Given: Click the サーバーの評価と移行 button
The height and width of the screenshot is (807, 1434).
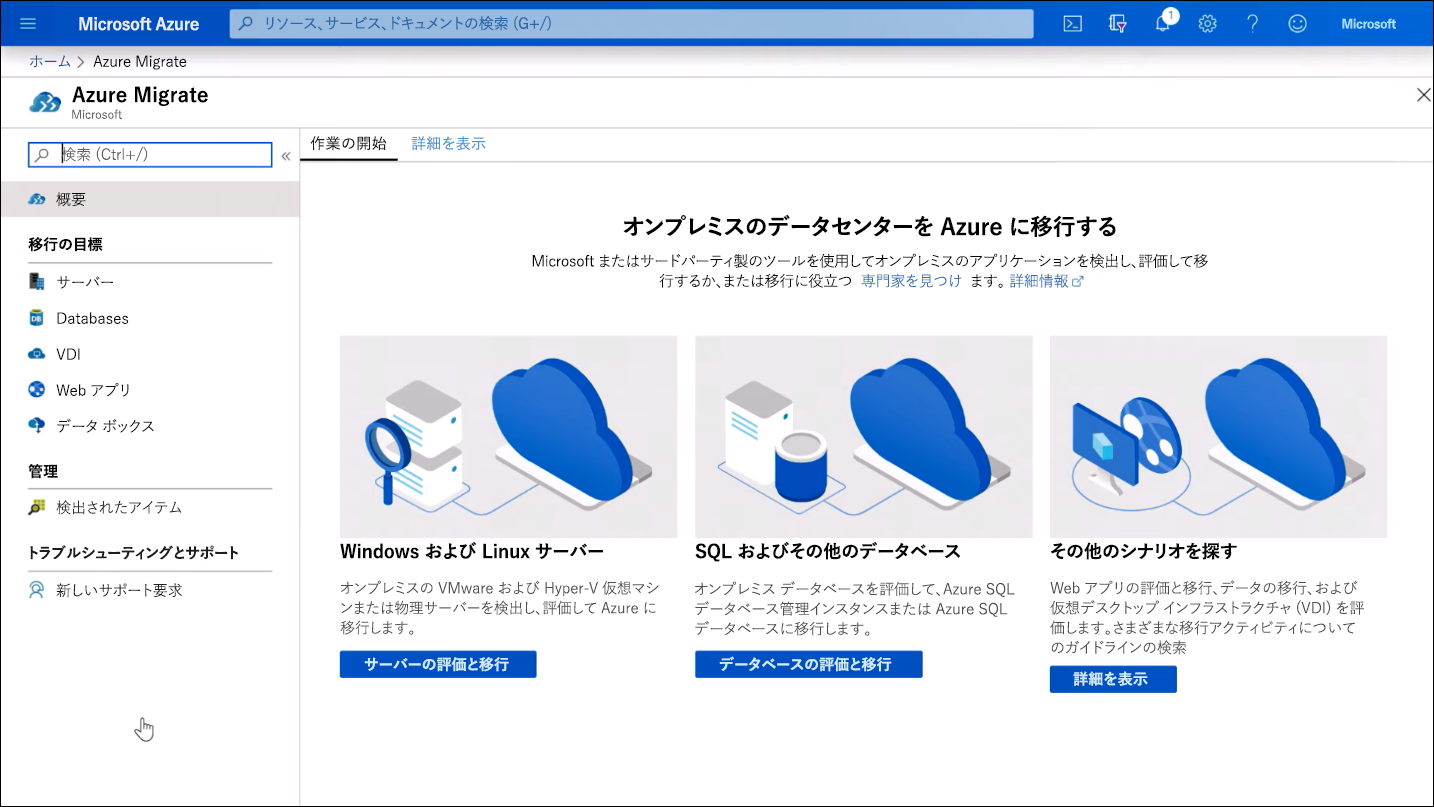Looking at the screenshot, I should [x=438, y=664].
